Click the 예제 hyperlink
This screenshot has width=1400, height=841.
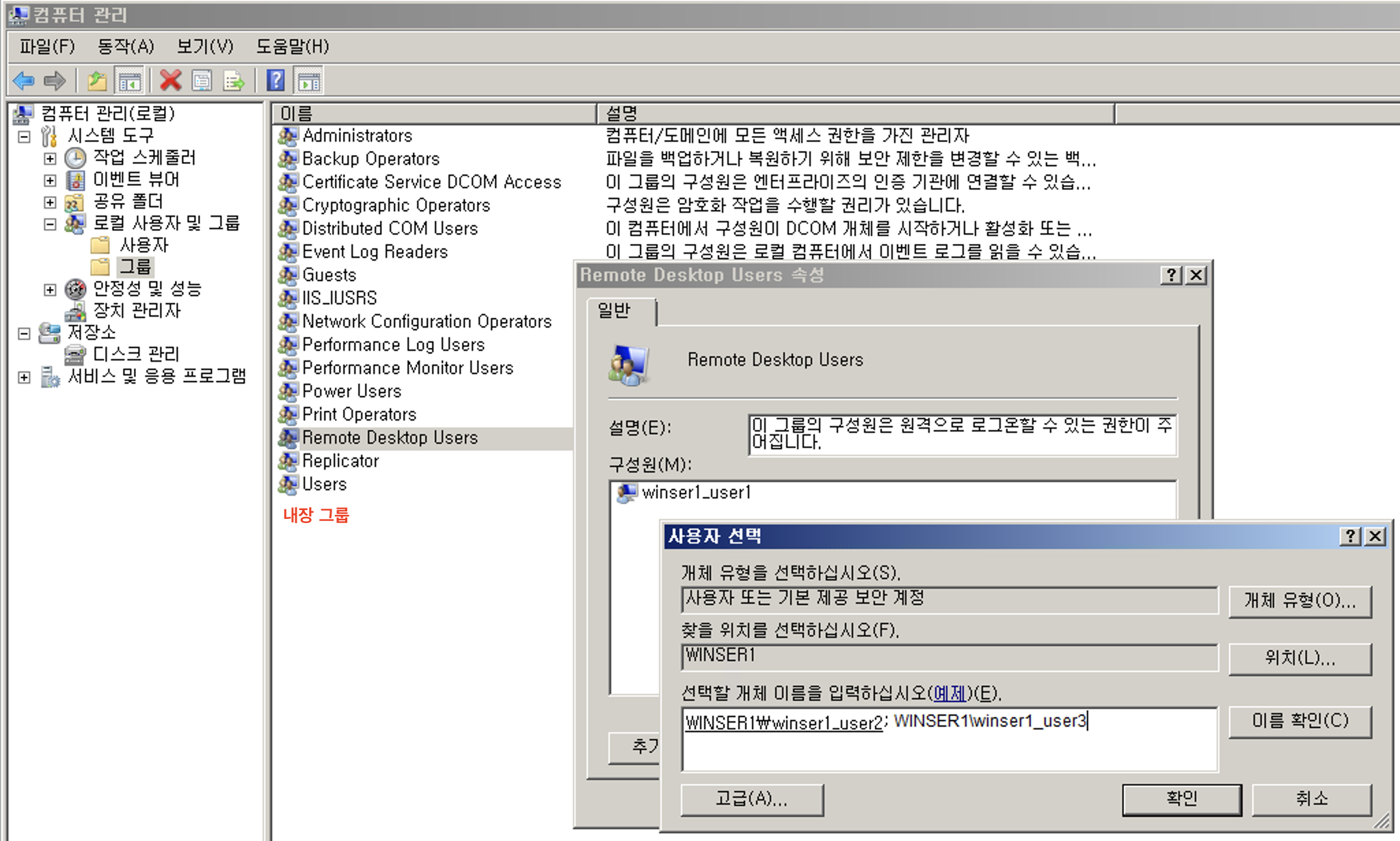(x=950, y=693)
